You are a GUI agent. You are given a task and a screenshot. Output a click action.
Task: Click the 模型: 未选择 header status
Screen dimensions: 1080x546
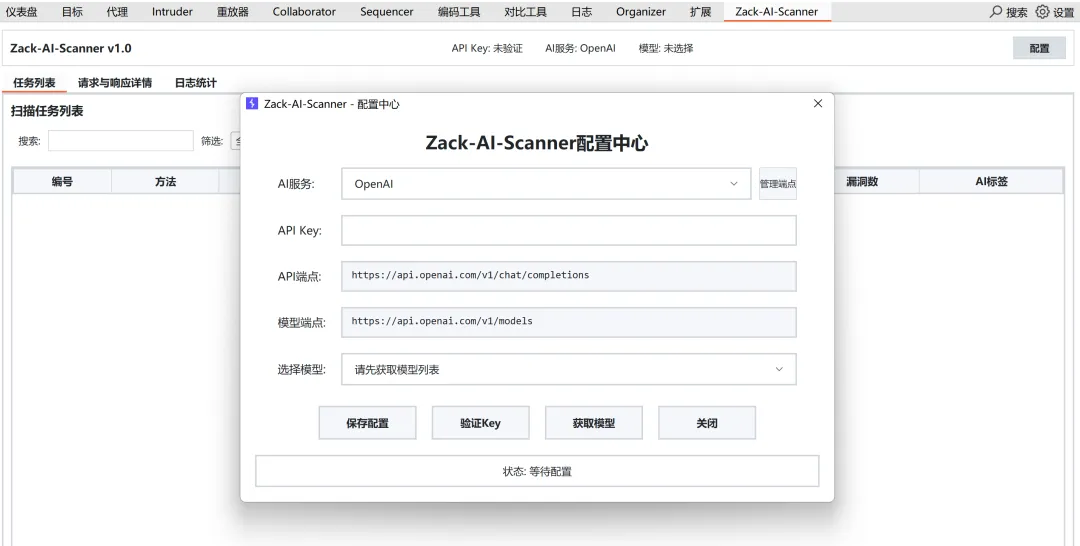665,48
